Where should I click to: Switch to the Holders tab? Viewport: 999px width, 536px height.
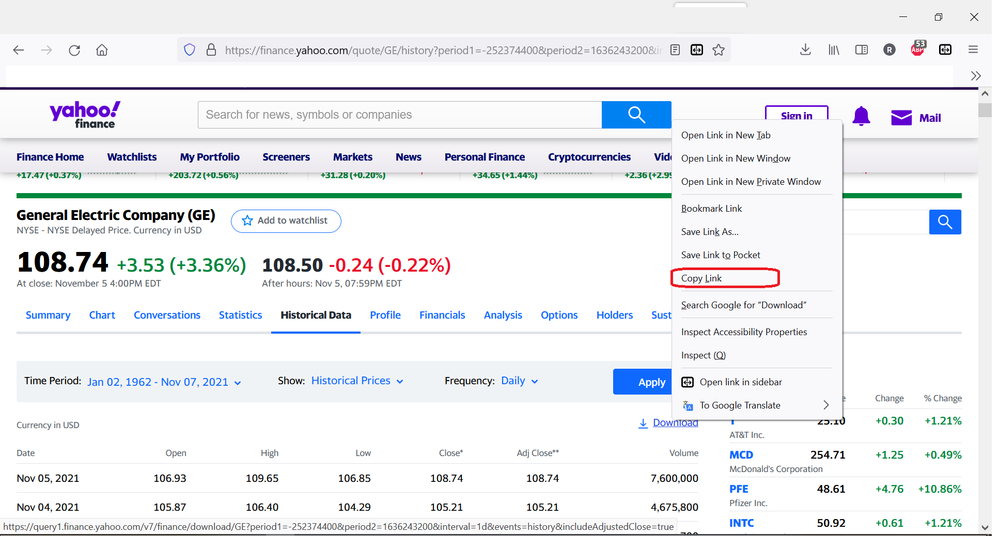(615, 315)
